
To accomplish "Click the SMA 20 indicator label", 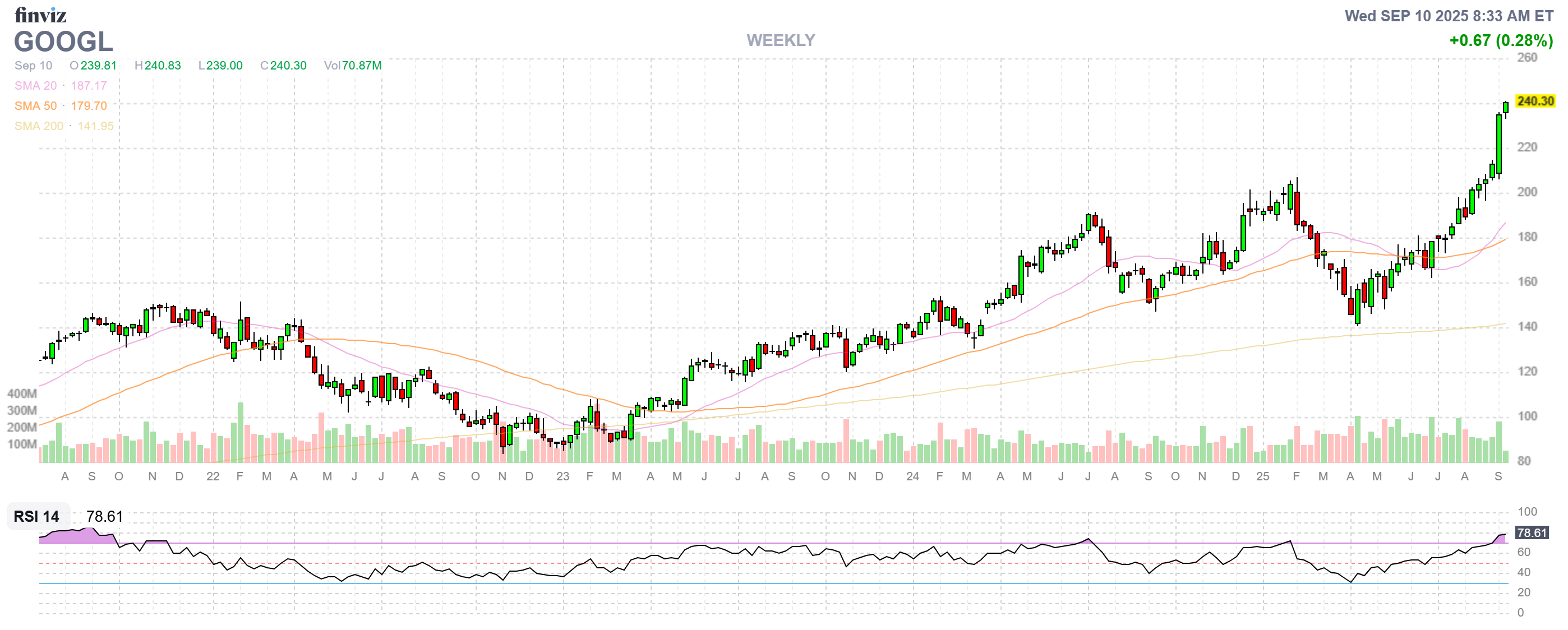I will (x=35, y=86).
